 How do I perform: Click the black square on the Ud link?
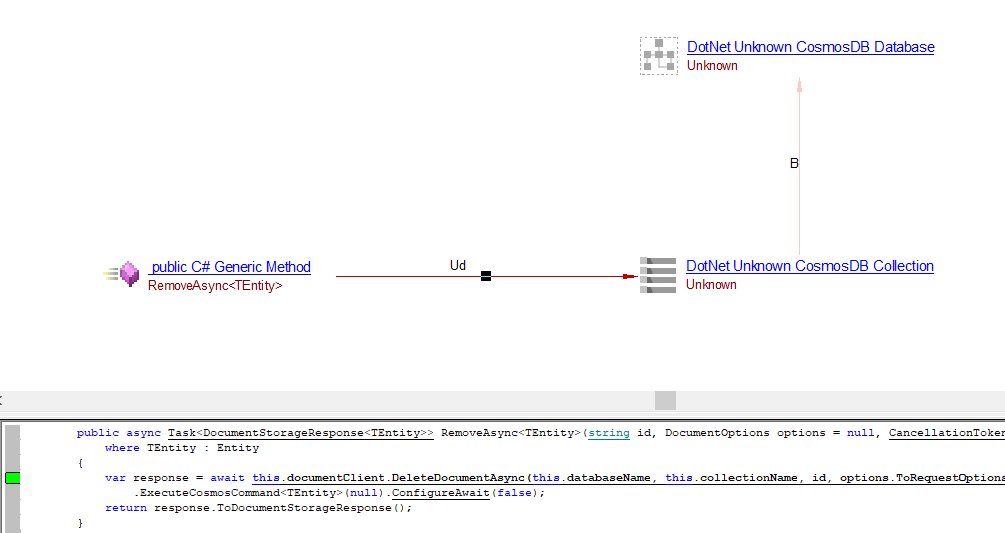tap(486, 276)
